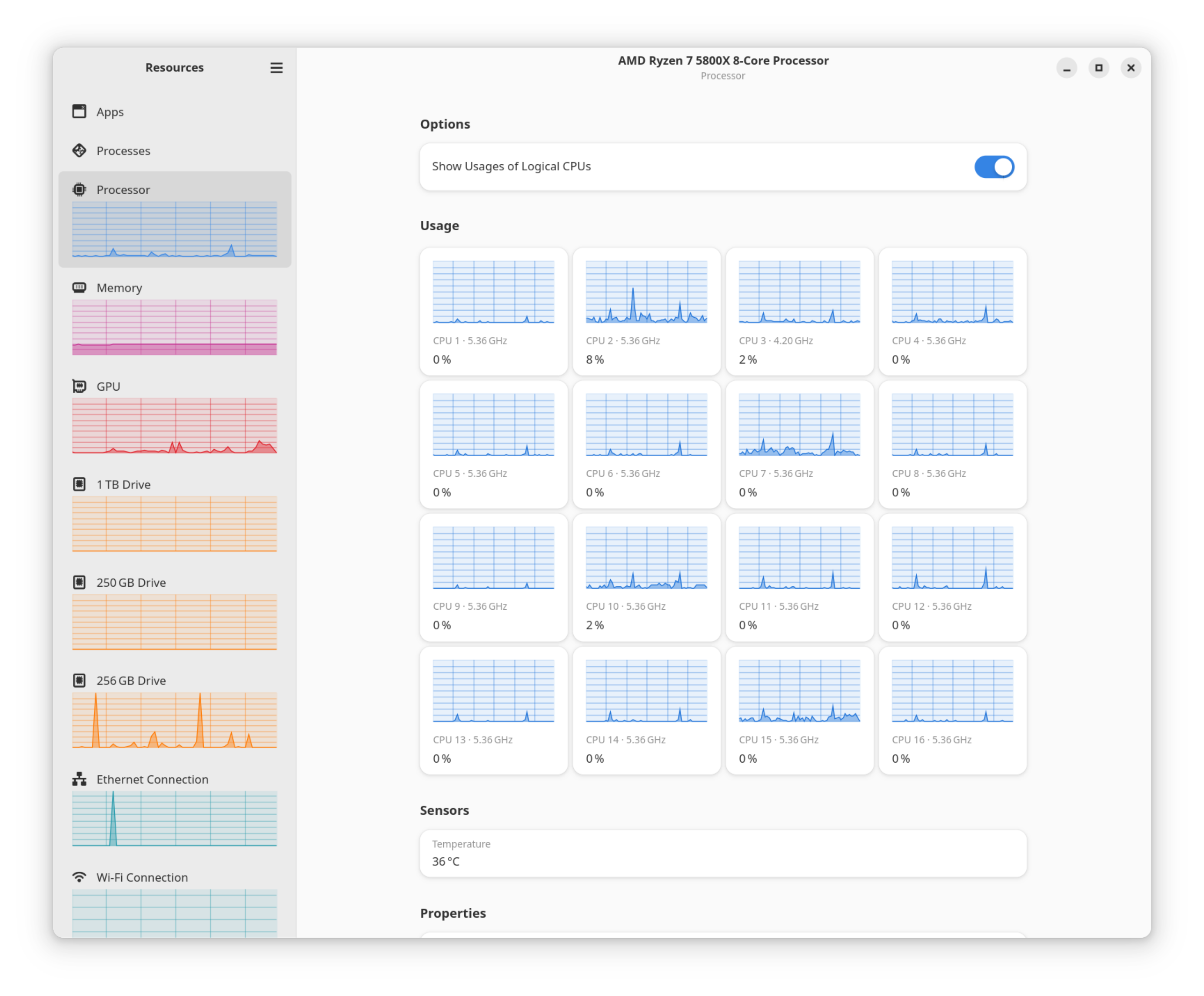This screenshot has width=1204, height=996.
Task: Click the Ethernet Connection traffic graph
Action: point(174,819)
